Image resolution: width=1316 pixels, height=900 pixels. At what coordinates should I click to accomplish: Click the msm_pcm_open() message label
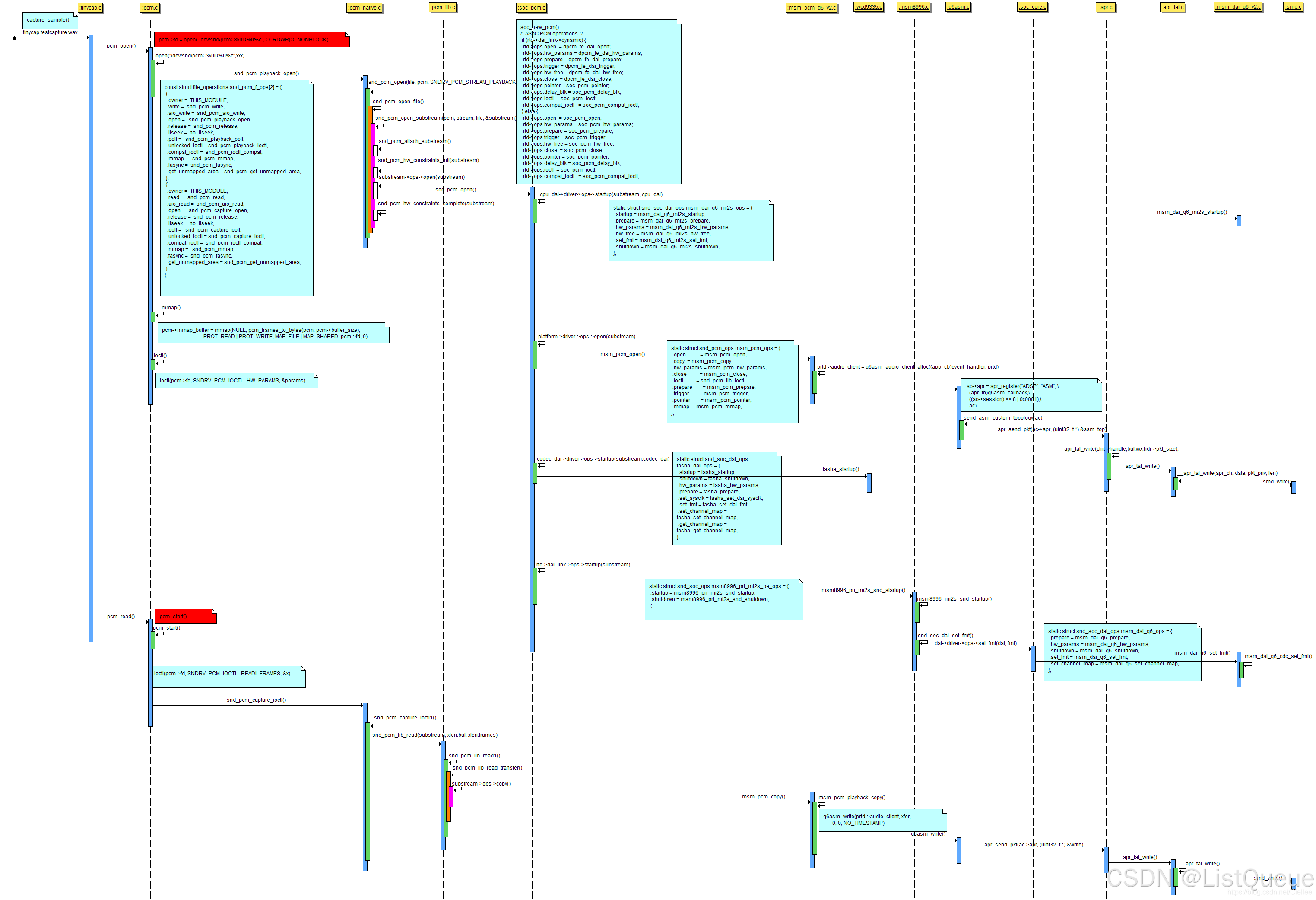tap(622, 355)
